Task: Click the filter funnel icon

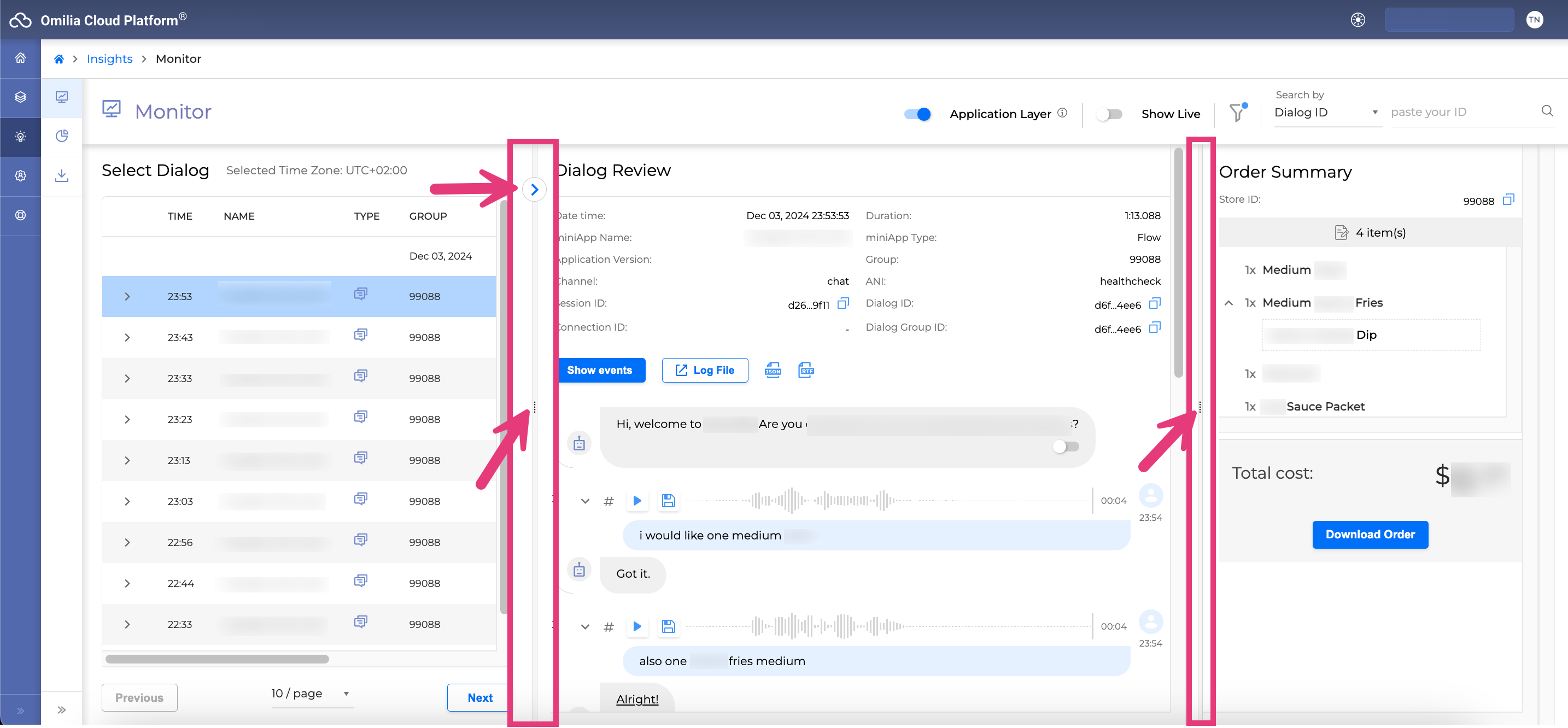Action: click(x=1236, y=113)
